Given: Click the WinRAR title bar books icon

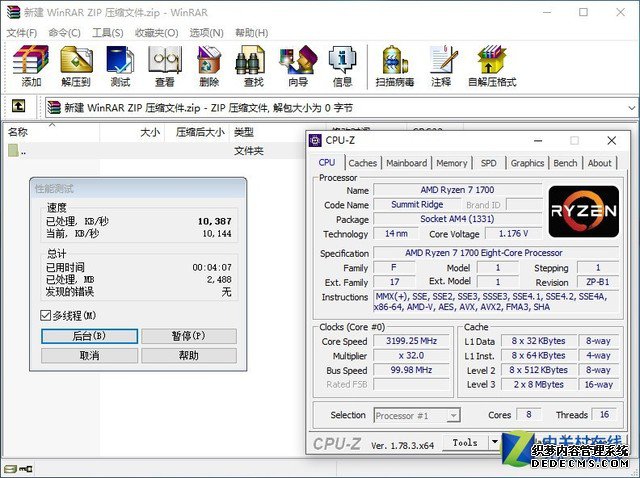Looking at the screenshot, I should tap(13, 12).
